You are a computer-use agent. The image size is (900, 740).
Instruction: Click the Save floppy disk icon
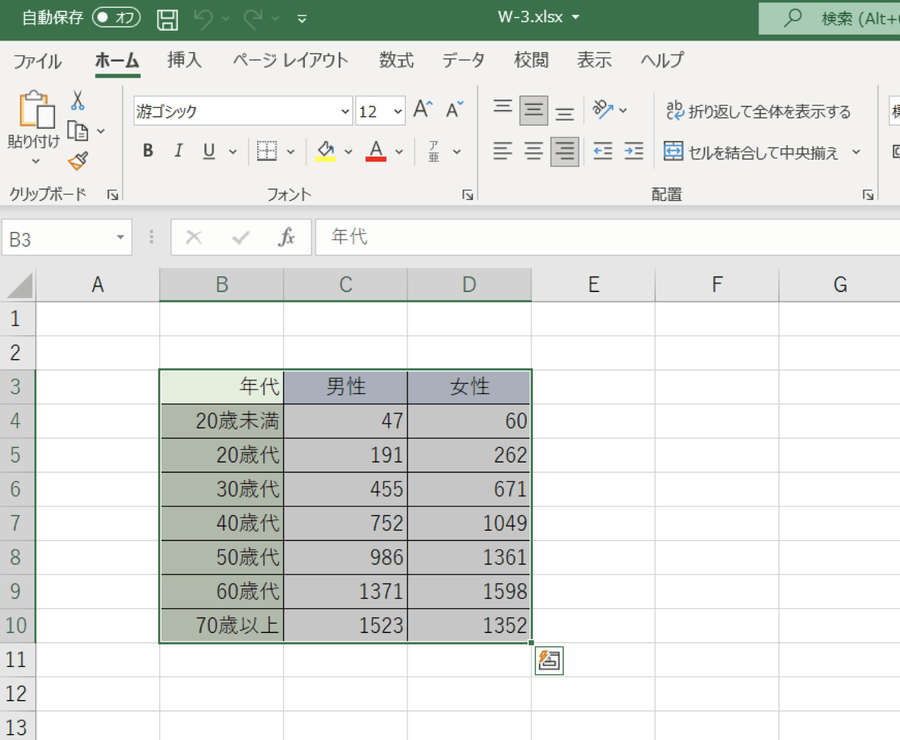click(168, 18)
